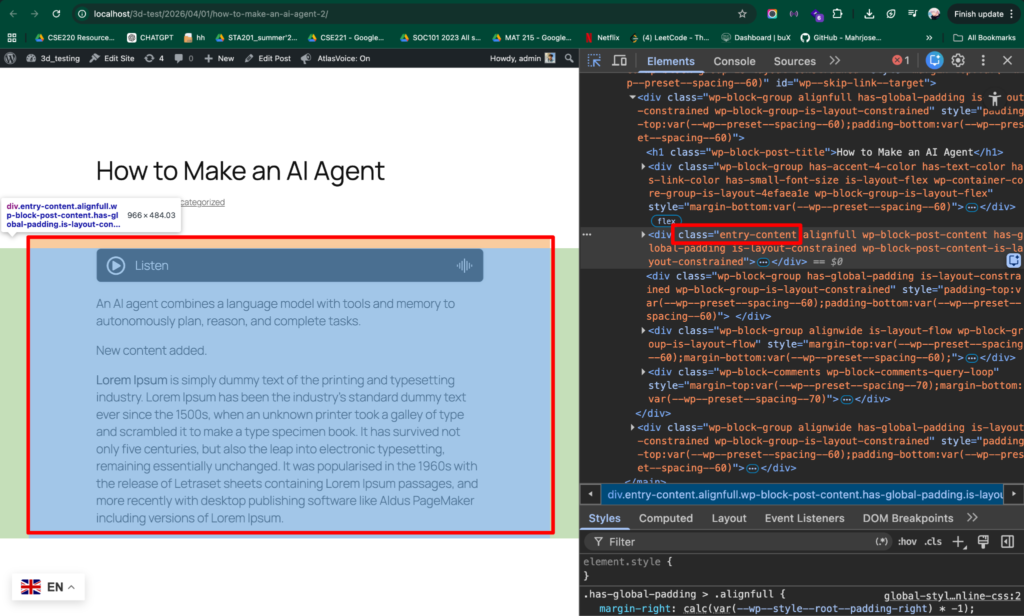This screenshot has height=616, width=1024.
Task: Expand the last alignwide has-global-padding div
Action: [632, 427]
